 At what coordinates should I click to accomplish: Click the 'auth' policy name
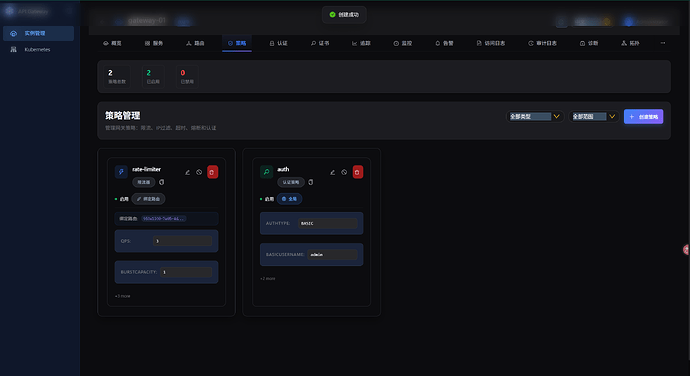tap(283, 169)
